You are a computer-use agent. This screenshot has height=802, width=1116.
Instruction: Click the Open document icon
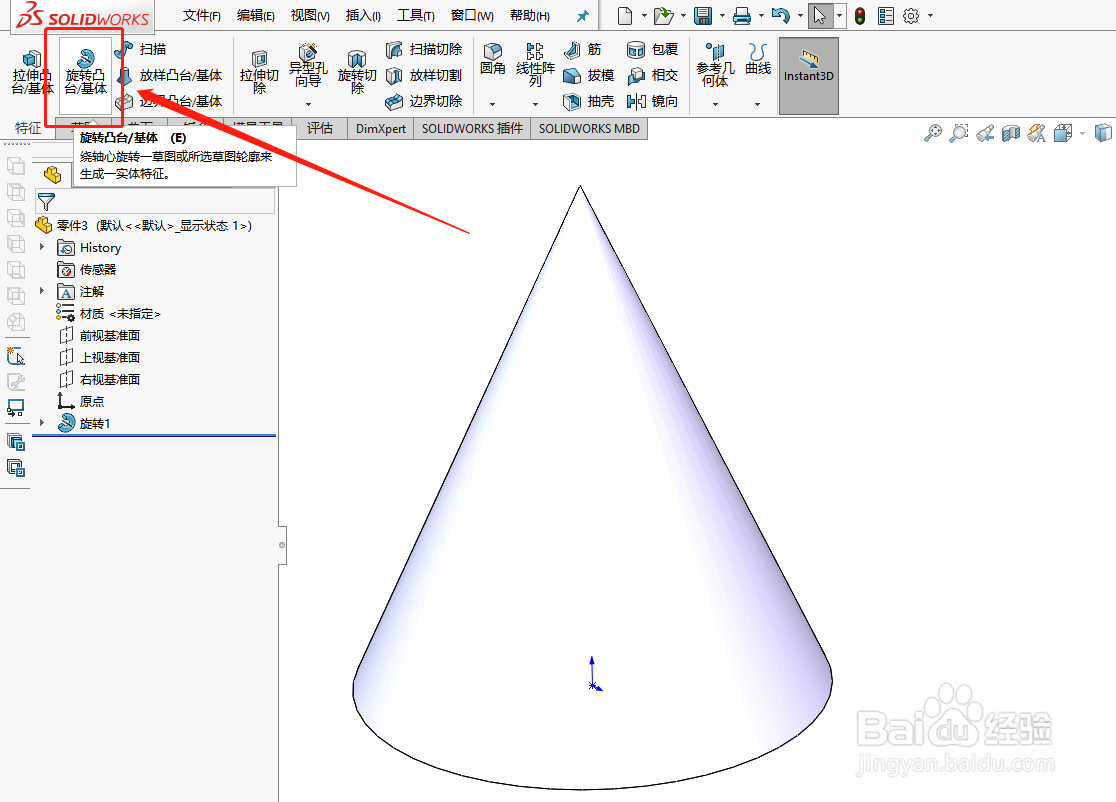(x=663, y=16)
